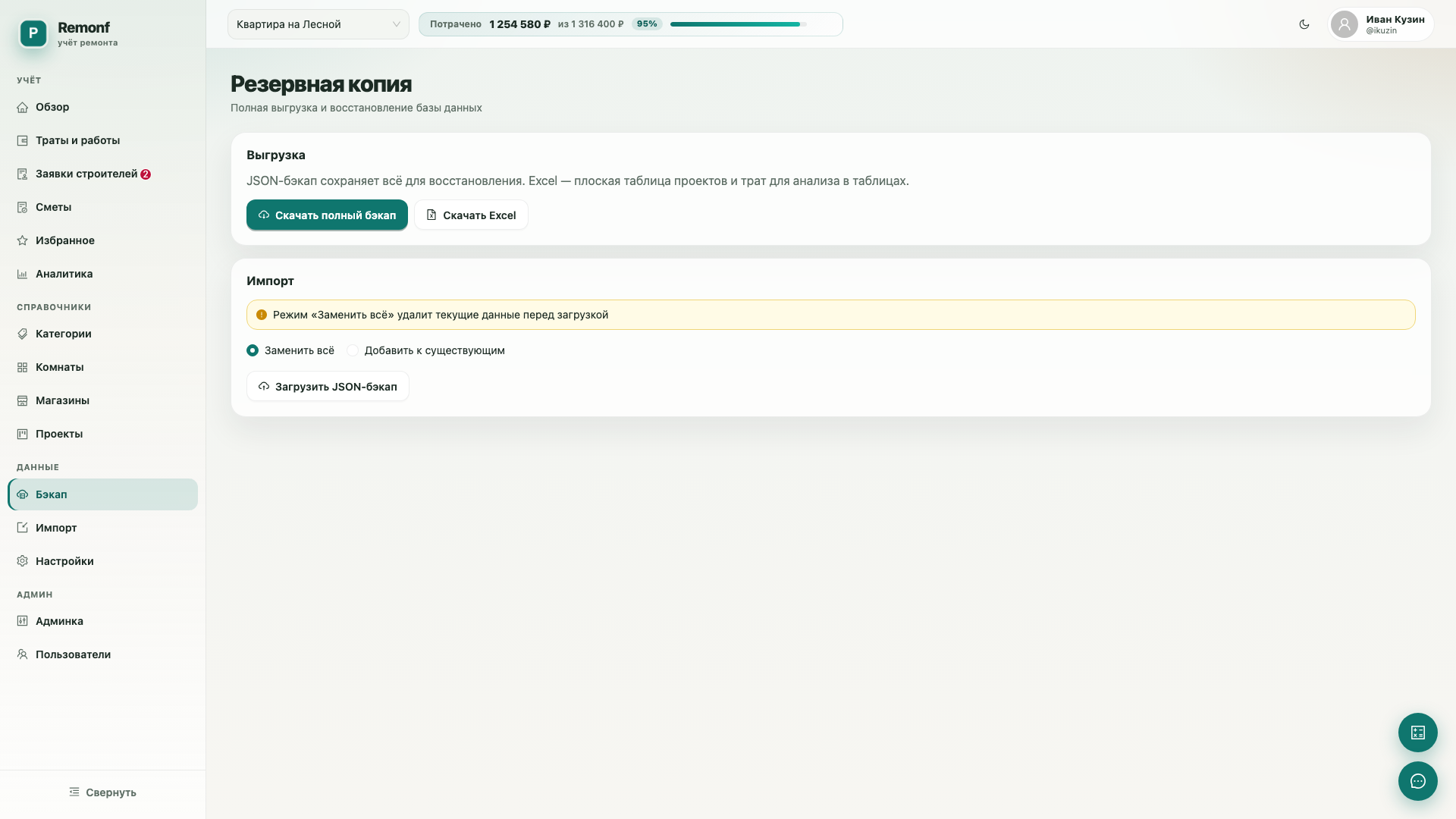Select the Заменить всё radio button
Screen dimensions: 1456x819
(x=253, y=350)
